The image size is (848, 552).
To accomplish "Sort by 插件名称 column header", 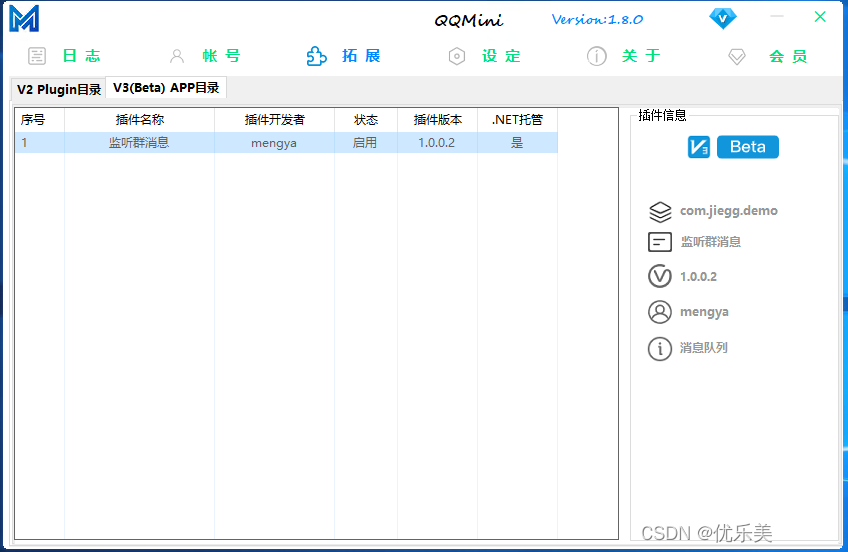I will click(x=140, y=120).
